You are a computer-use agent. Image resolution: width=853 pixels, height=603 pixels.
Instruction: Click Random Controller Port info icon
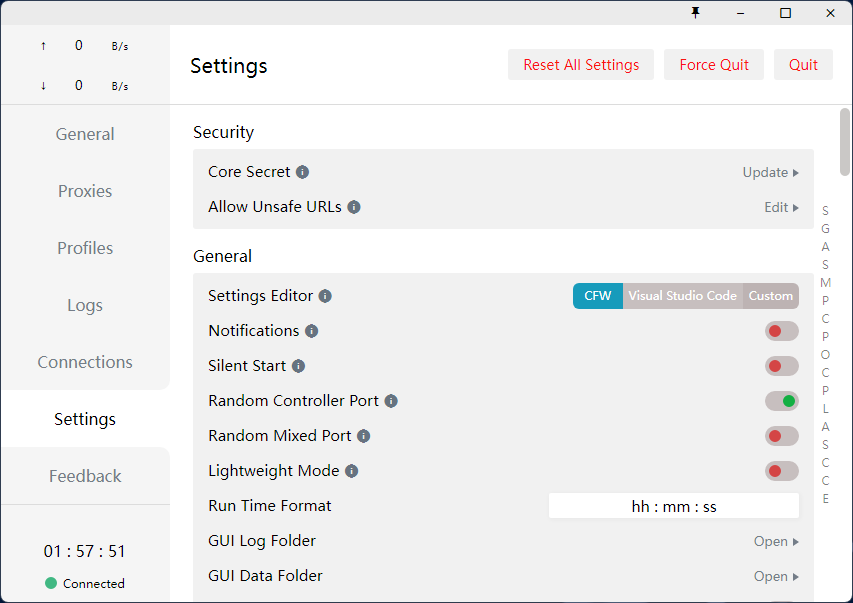pos(391,401)
